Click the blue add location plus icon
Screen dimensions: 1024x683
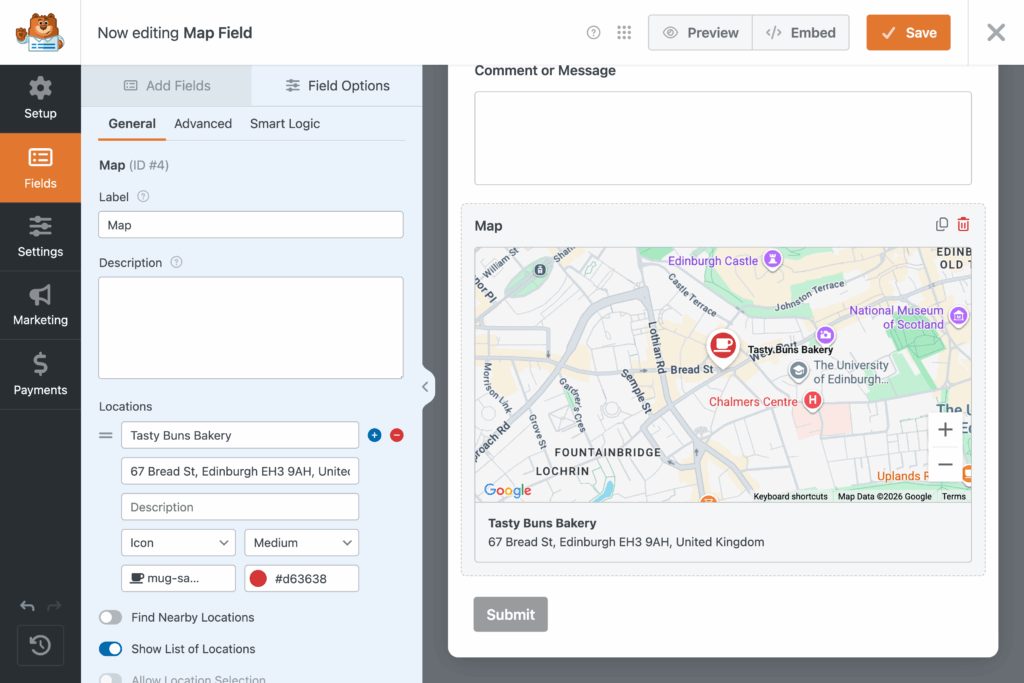[375, 435]
